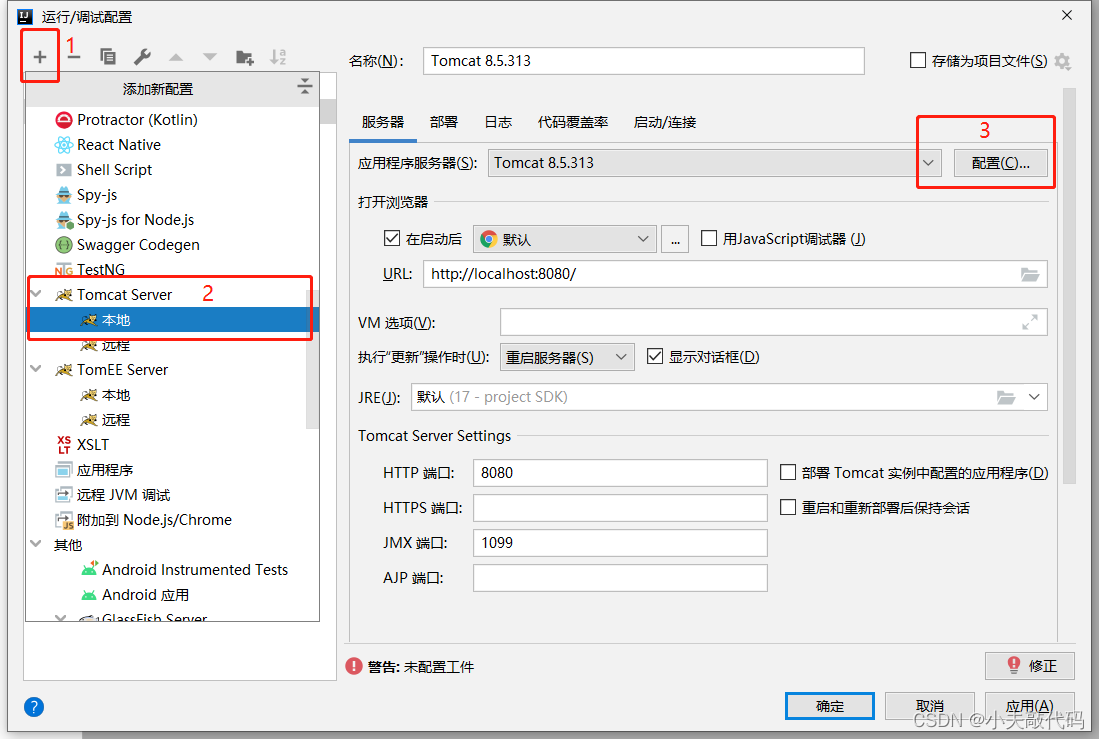Click the minus icon to remove configuration
Screen dimensions: 1099x739
point(74,57)
